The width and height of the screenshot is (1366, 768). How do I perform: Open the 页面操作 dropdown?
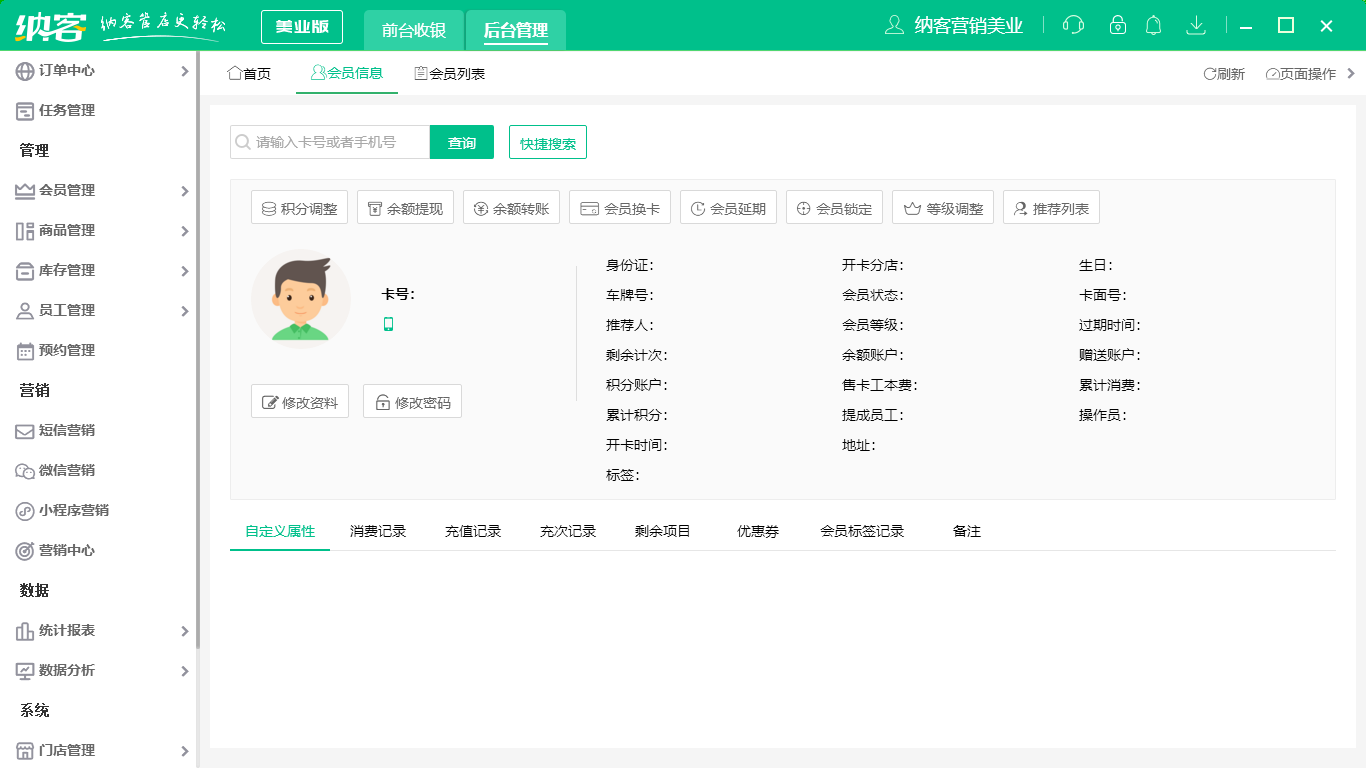point(1300,74)
